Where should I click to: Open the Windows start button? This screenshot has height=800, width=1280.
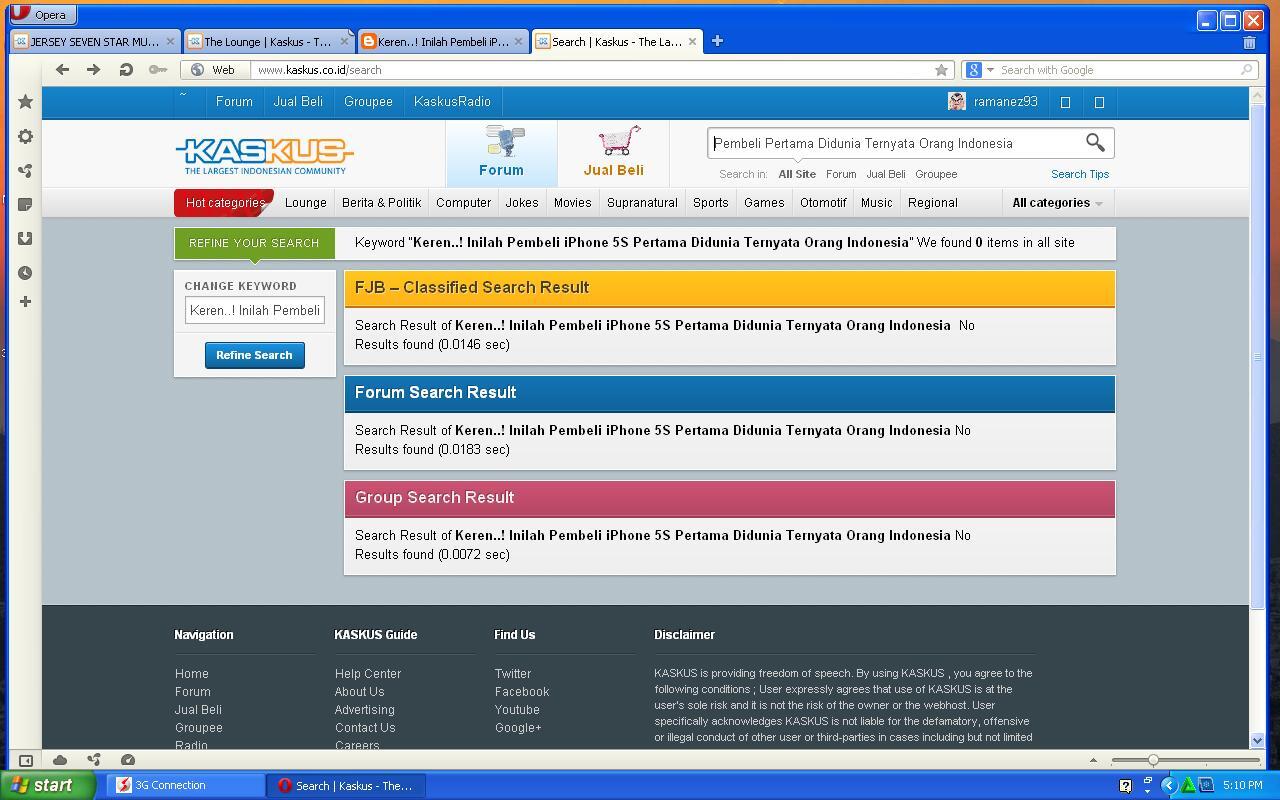pyautogui.click(x=48, y=785)
